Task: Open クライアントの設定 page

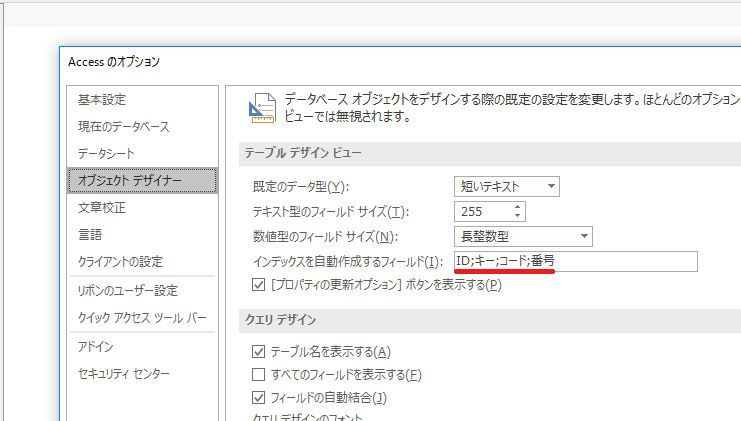Action: pyautogui.click(x=120, y=261)
